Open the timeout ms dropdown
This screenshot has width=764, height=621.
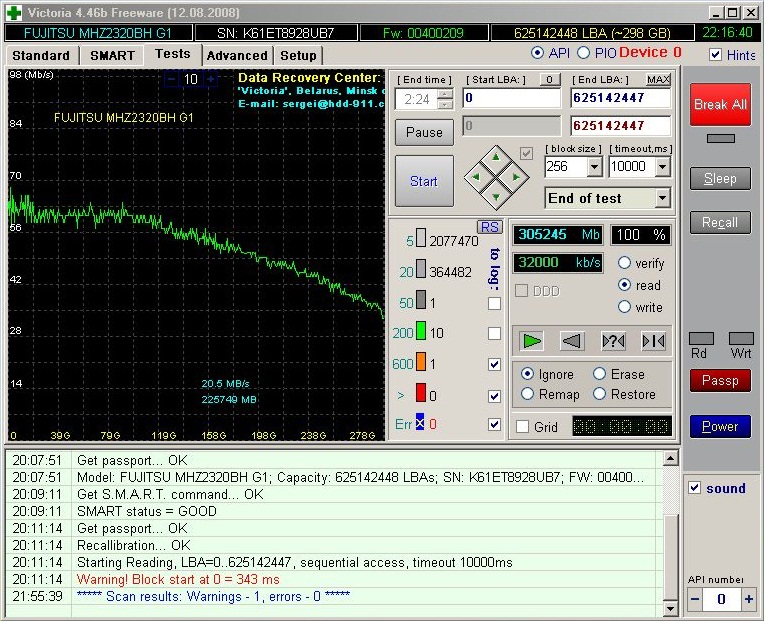[x=662, y=167]
